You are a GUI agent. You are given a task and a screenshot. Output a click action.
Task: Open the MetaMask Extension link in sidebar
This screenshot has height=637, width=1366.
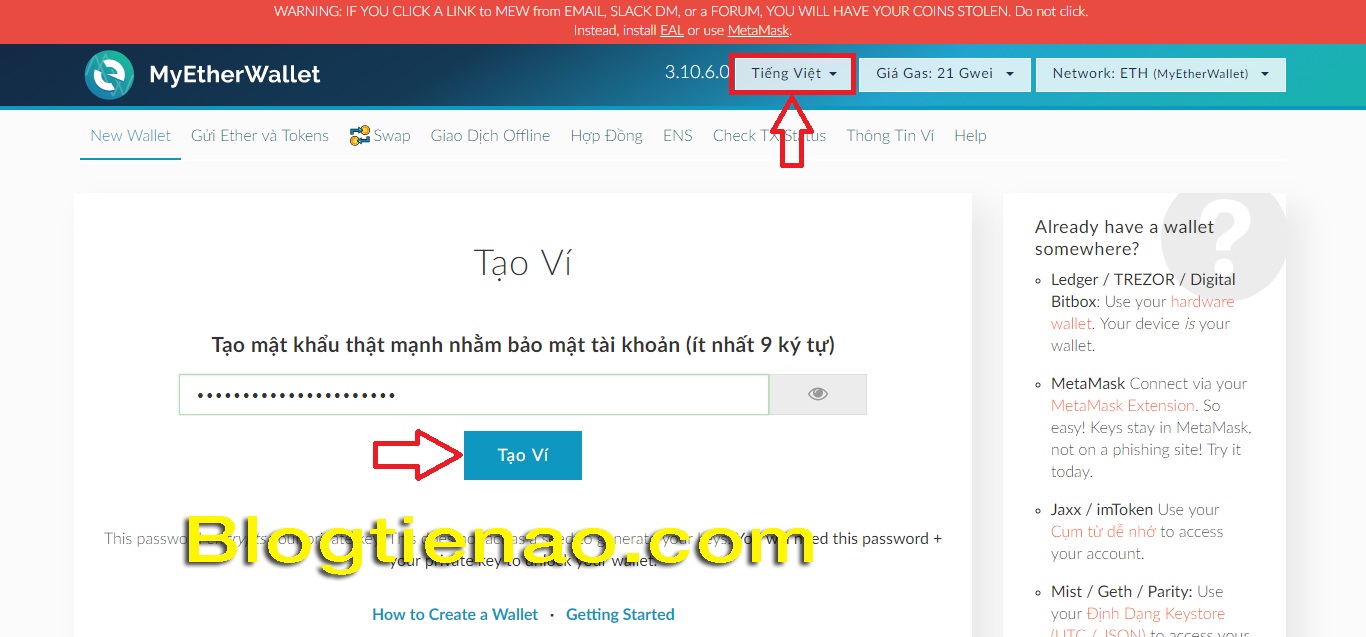click(x=1122, y=405)
